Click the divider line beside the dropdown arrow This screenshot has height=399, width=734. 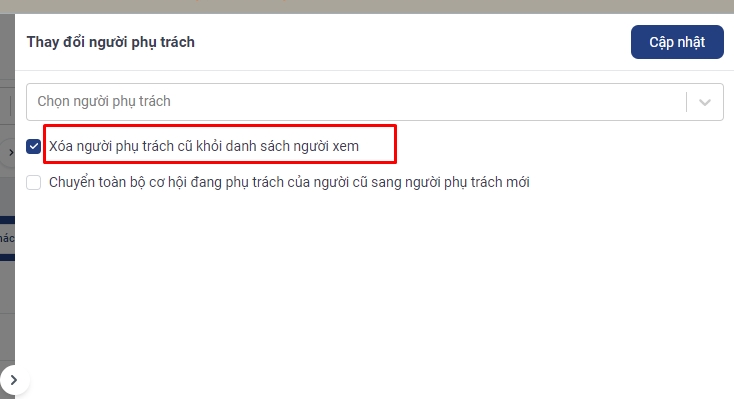(686, 102)
